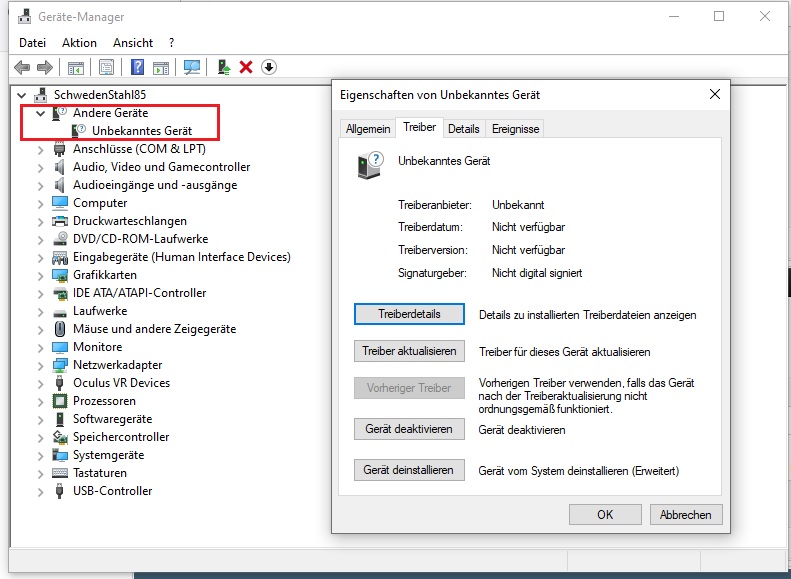Expand the USB-Controller category
The height and width of the screenshot is (579, 791).
(x=41, y=491)
